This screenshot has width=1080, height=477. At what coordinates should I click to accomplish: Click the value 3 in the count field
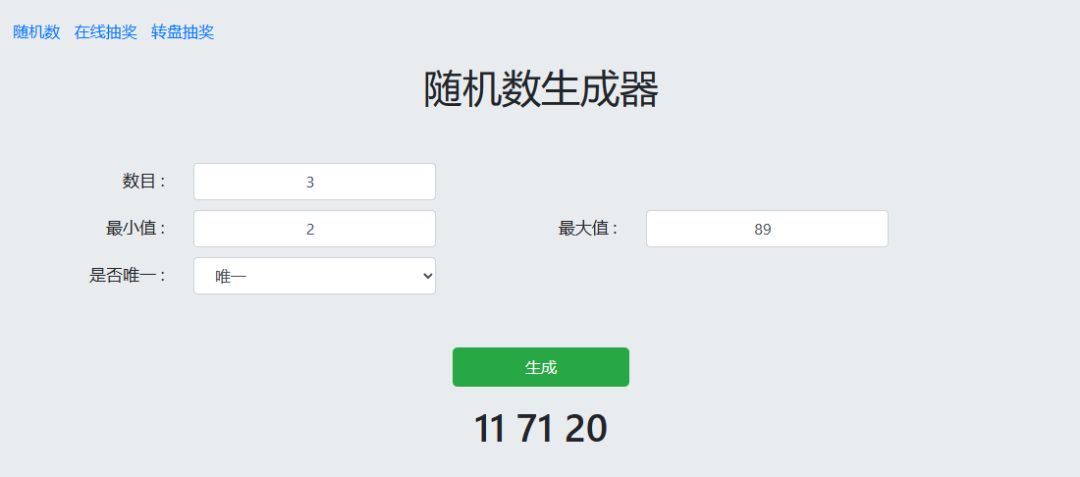[x=310, y=182]
